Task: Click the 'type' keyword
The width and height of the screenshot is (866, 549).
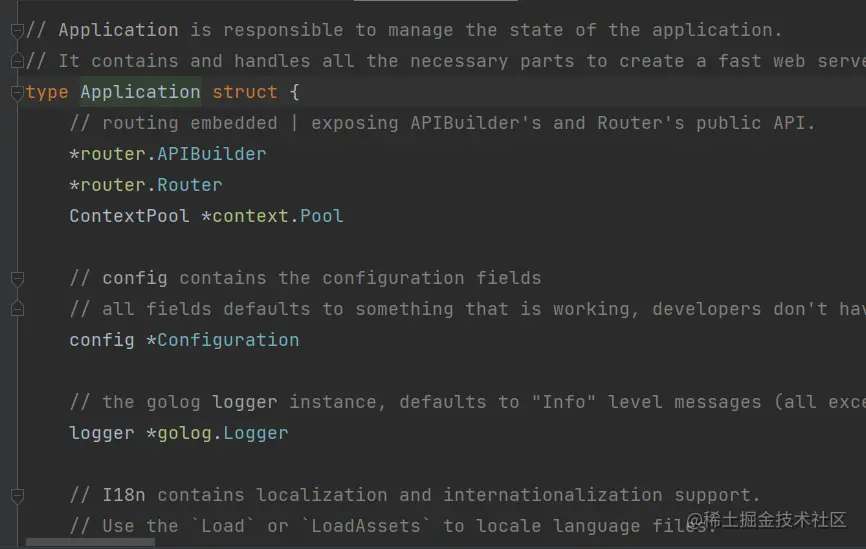Action: [47, 92]
